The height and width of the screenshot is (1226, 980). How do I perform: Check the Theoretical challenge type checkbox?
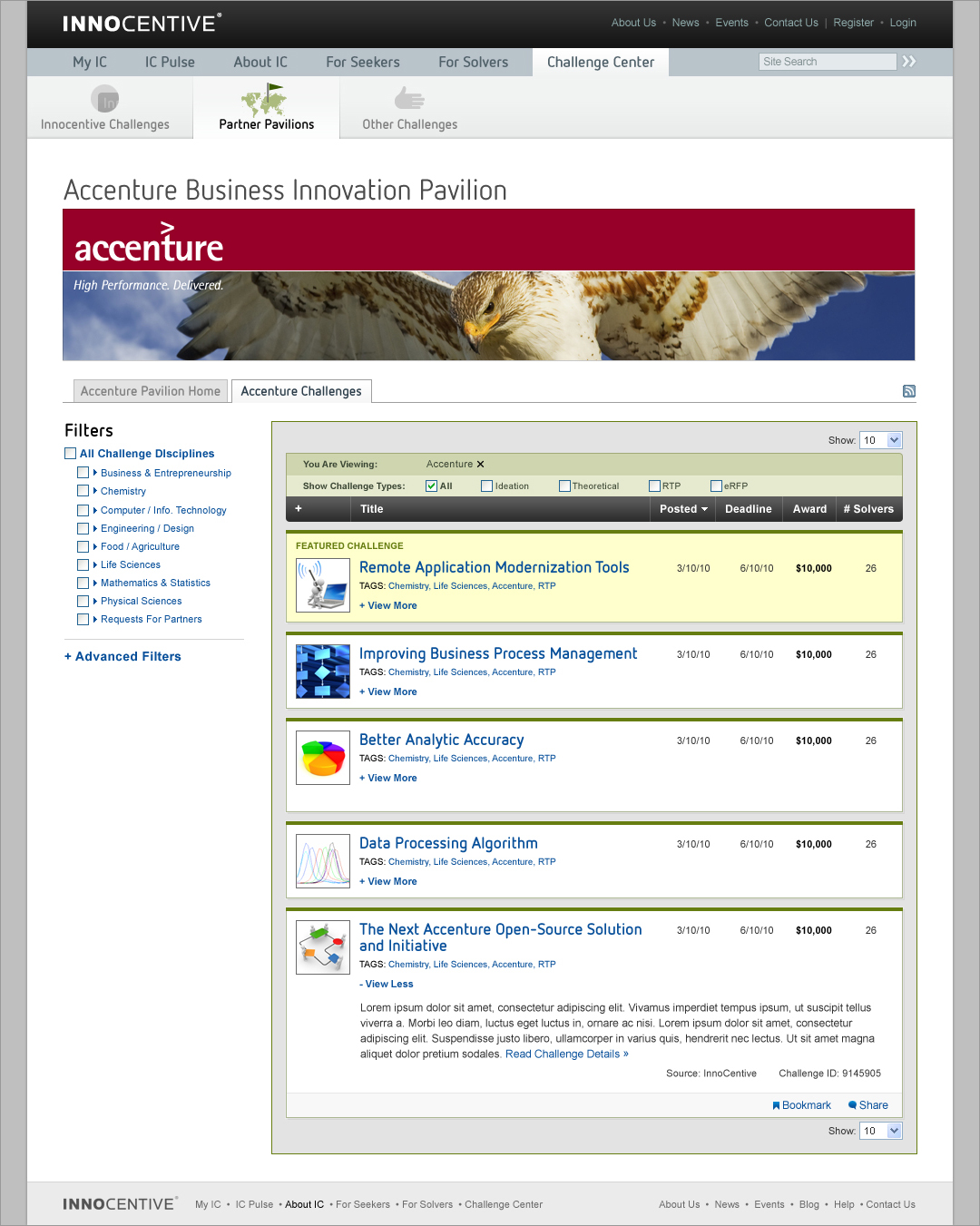coord(564,485)
